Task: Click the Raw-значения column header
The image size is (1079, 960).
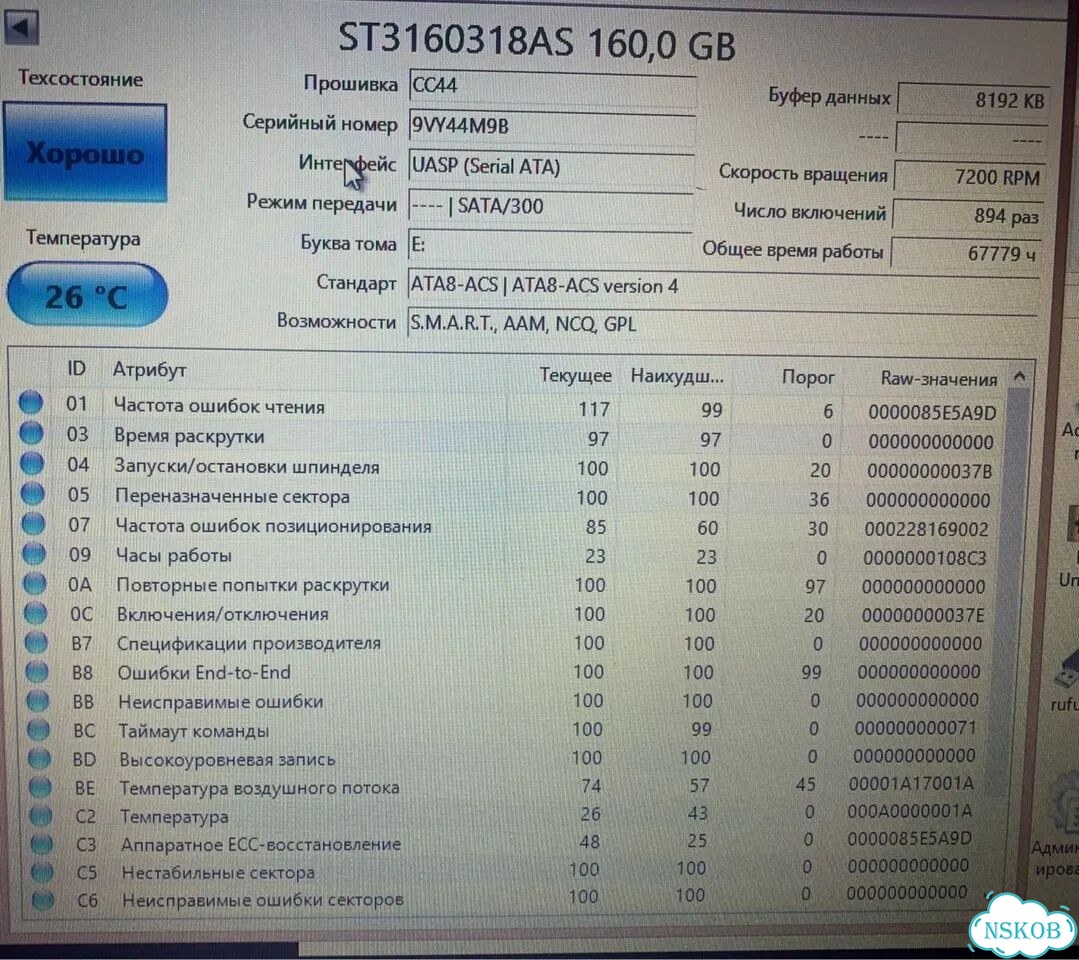Action: pyautogui.click(x=939, y=378)
